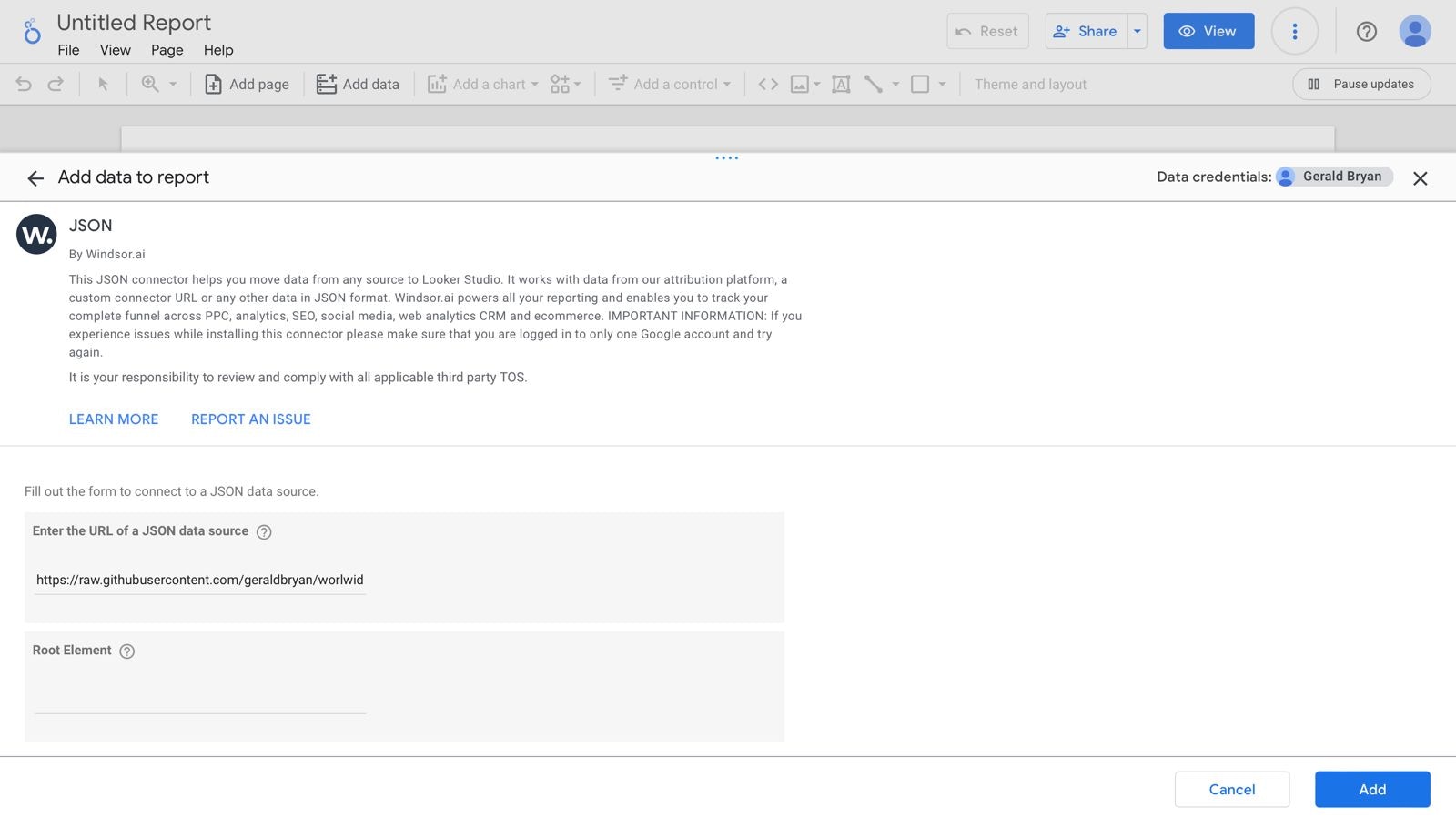Click the Windsor.ai W logo
The width and height of the screenshot is (1456, 828).
point(36,235)
